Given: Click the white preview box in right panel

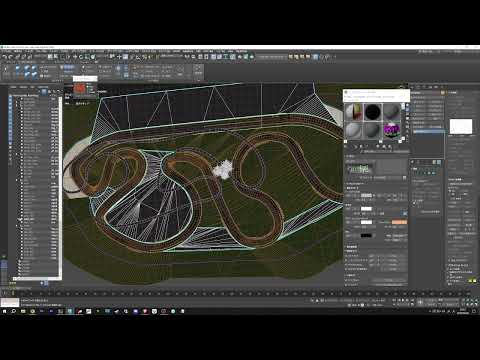Looking at the screenshot, I should click(x=461, y=126).
